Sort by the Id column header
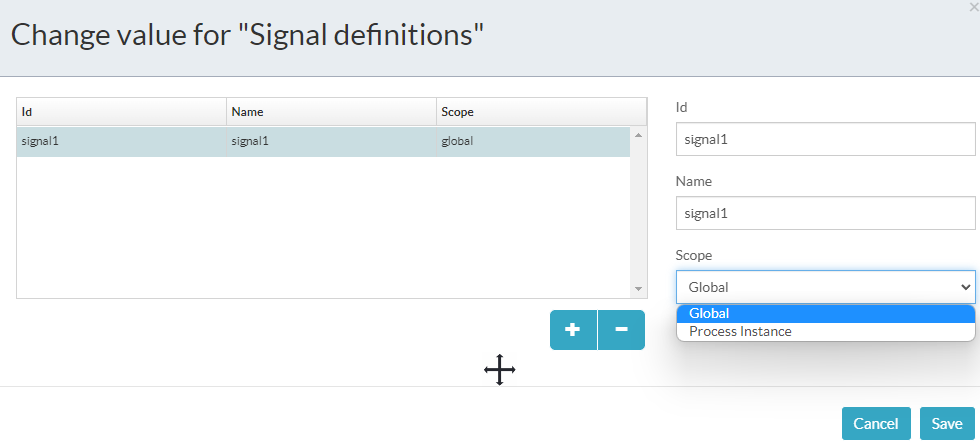Image resolution: width=980 pixels, height=442 pixels. [x=121, y=112]
